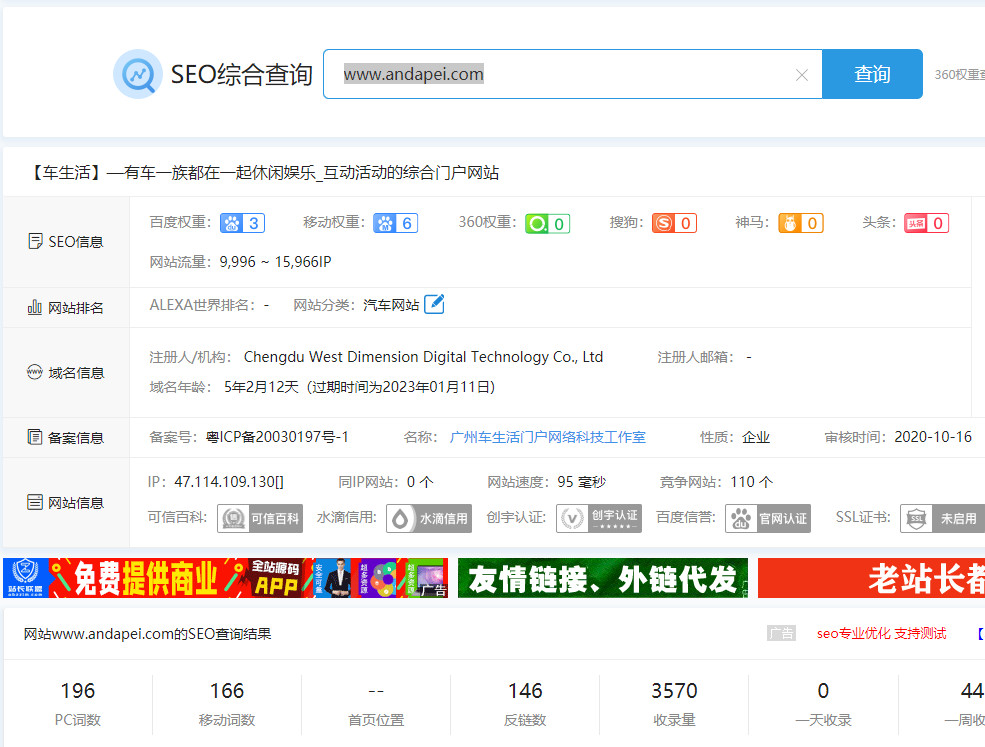Select the 网站信息 sidebar item
985x747 pixels.
click(x=63, y=501)
